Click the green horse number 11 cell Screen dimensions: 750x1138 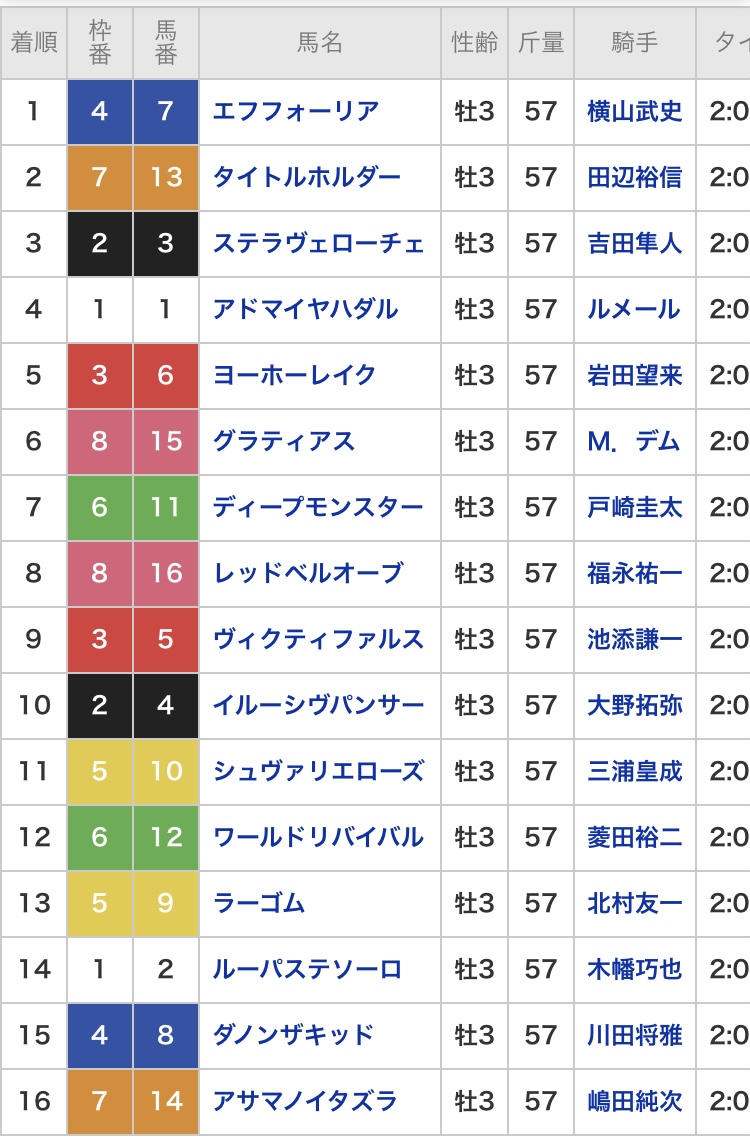tap(166, 507)
